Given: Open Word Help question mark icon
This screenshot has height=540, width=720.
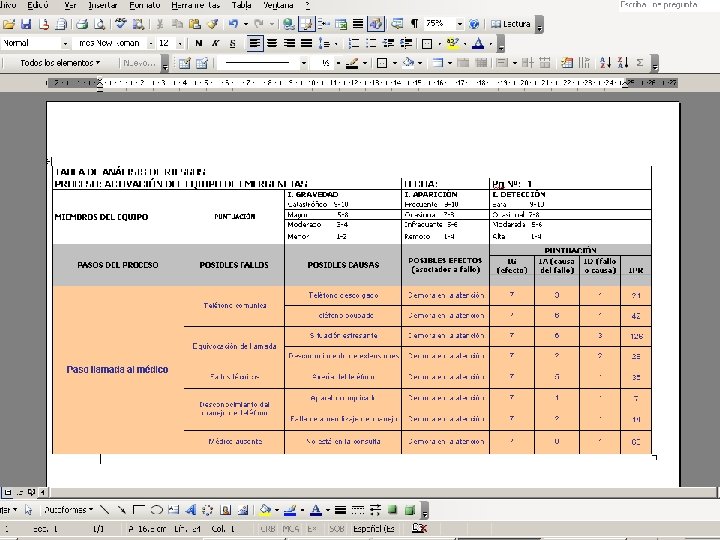Looking at the screenshot, I should click(x=474, y=24).
